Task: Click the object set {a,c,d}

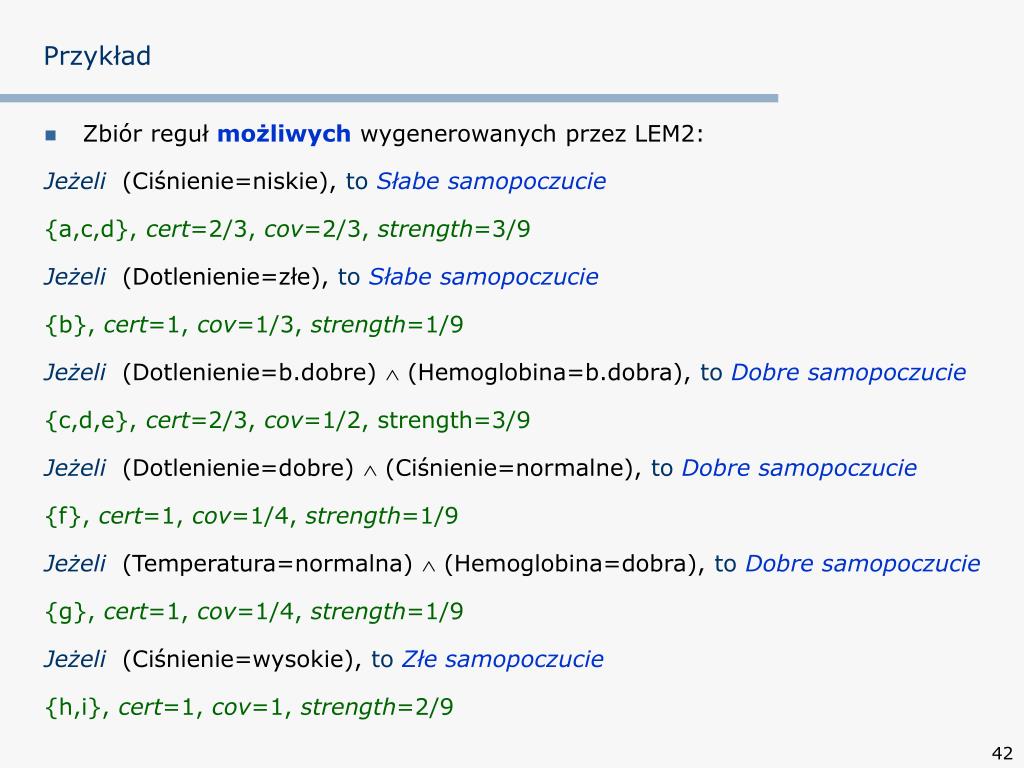Action: pos(86,229)
